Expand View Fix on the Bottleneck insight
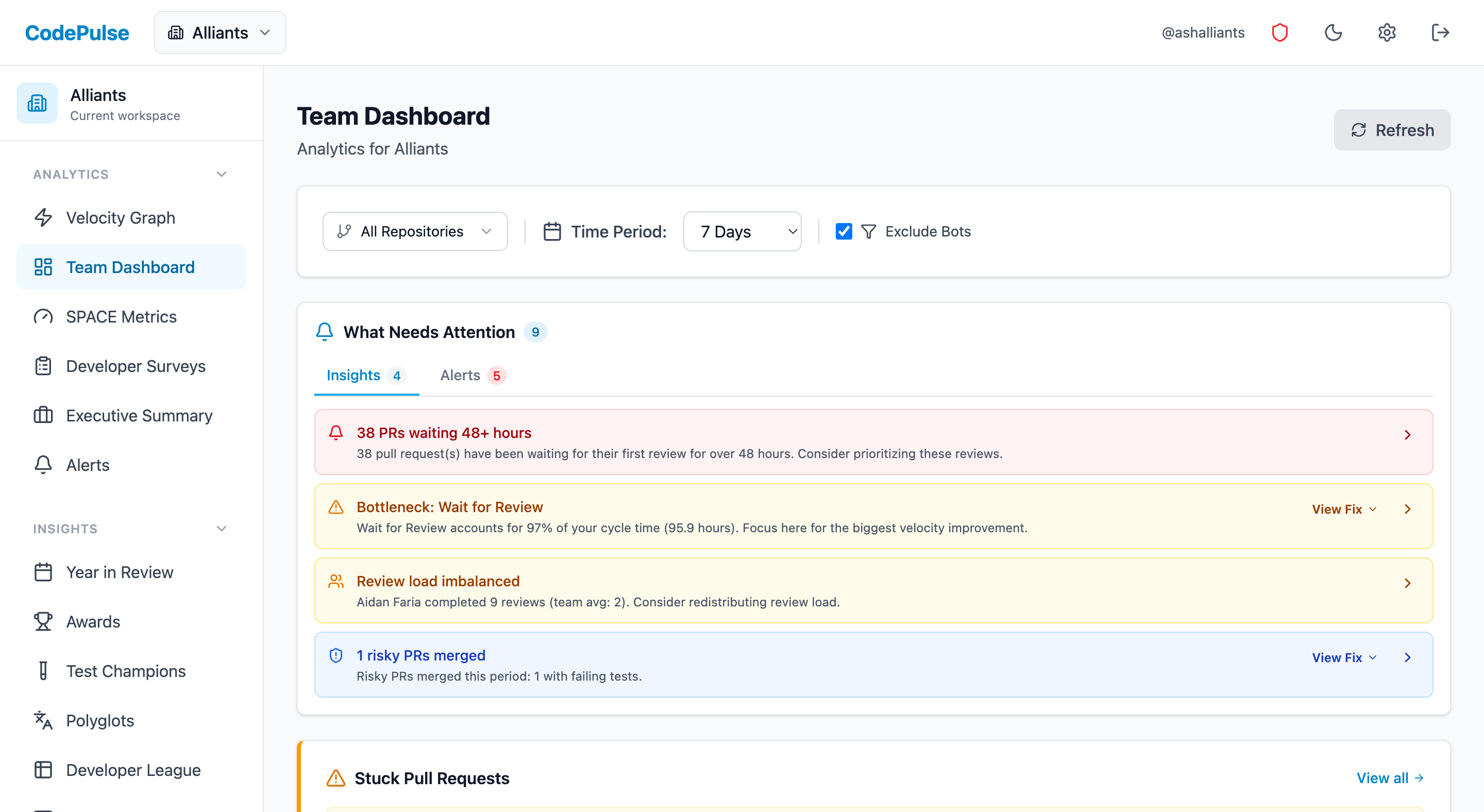1484x812 pixels. point(1344,509)
